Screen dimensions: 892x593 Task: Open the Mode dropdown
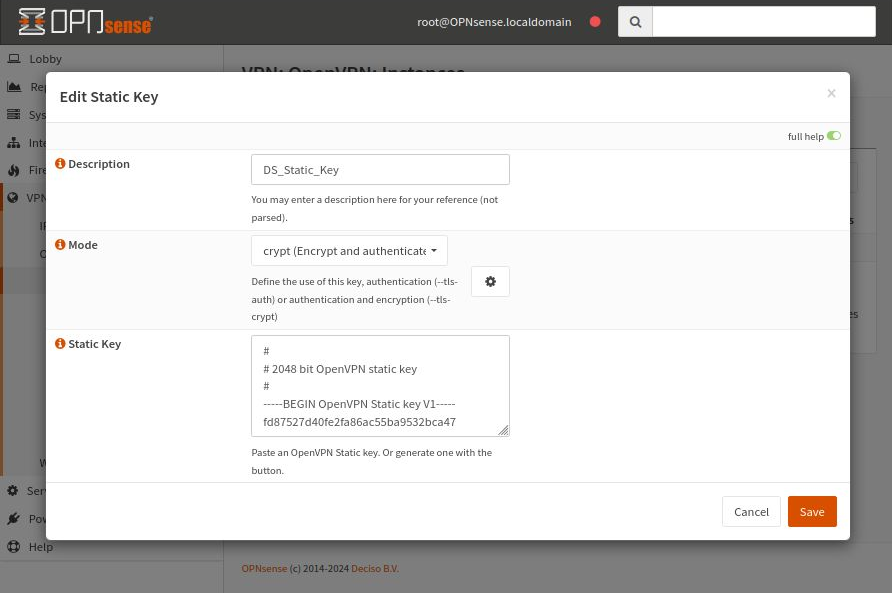tap(348, 250)
